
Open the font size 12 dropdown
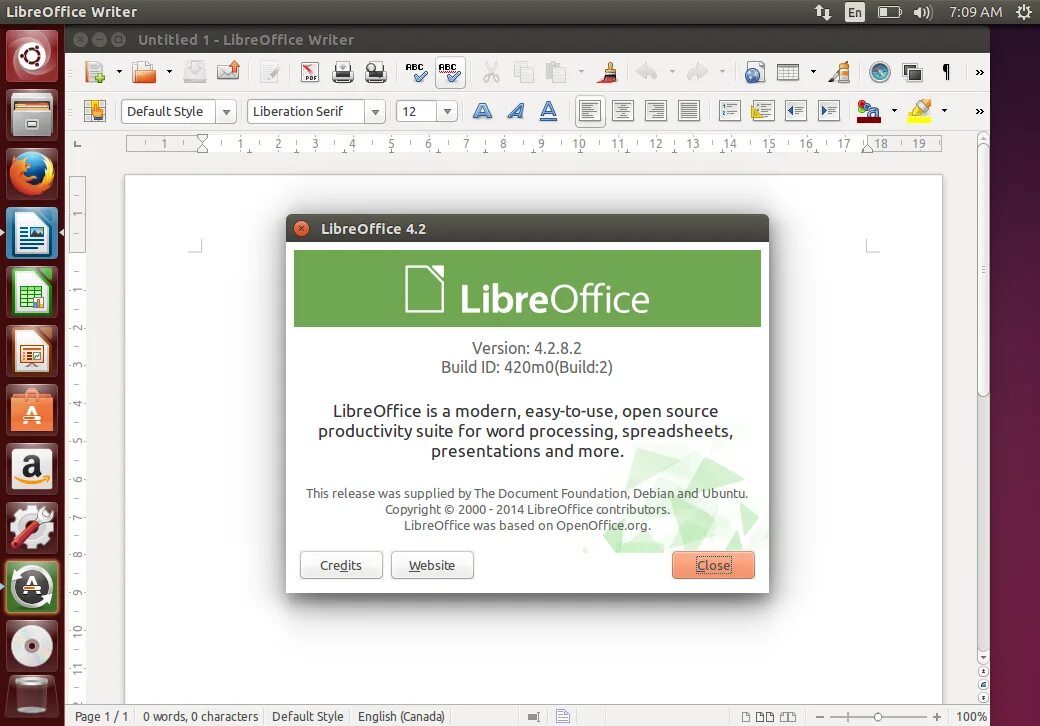(447, 111)
